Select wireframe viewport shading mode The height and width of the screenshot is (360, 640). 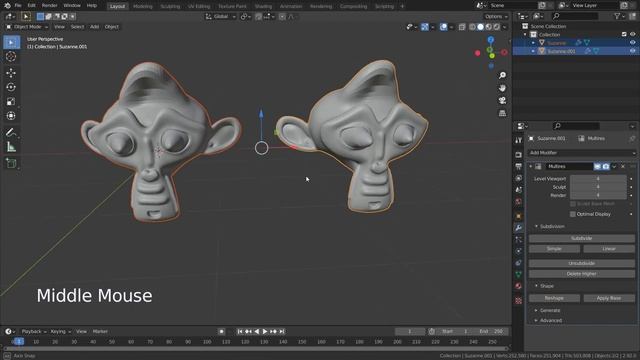coord(472,27)
